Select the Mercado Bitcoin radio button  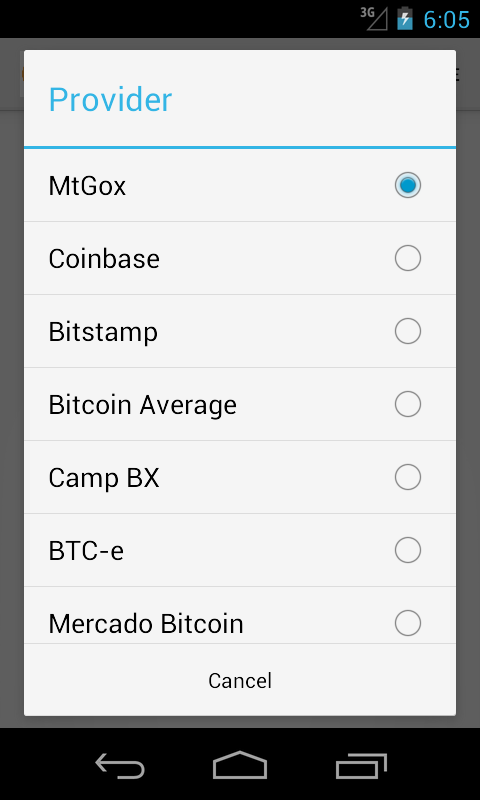tap(408, 622)
